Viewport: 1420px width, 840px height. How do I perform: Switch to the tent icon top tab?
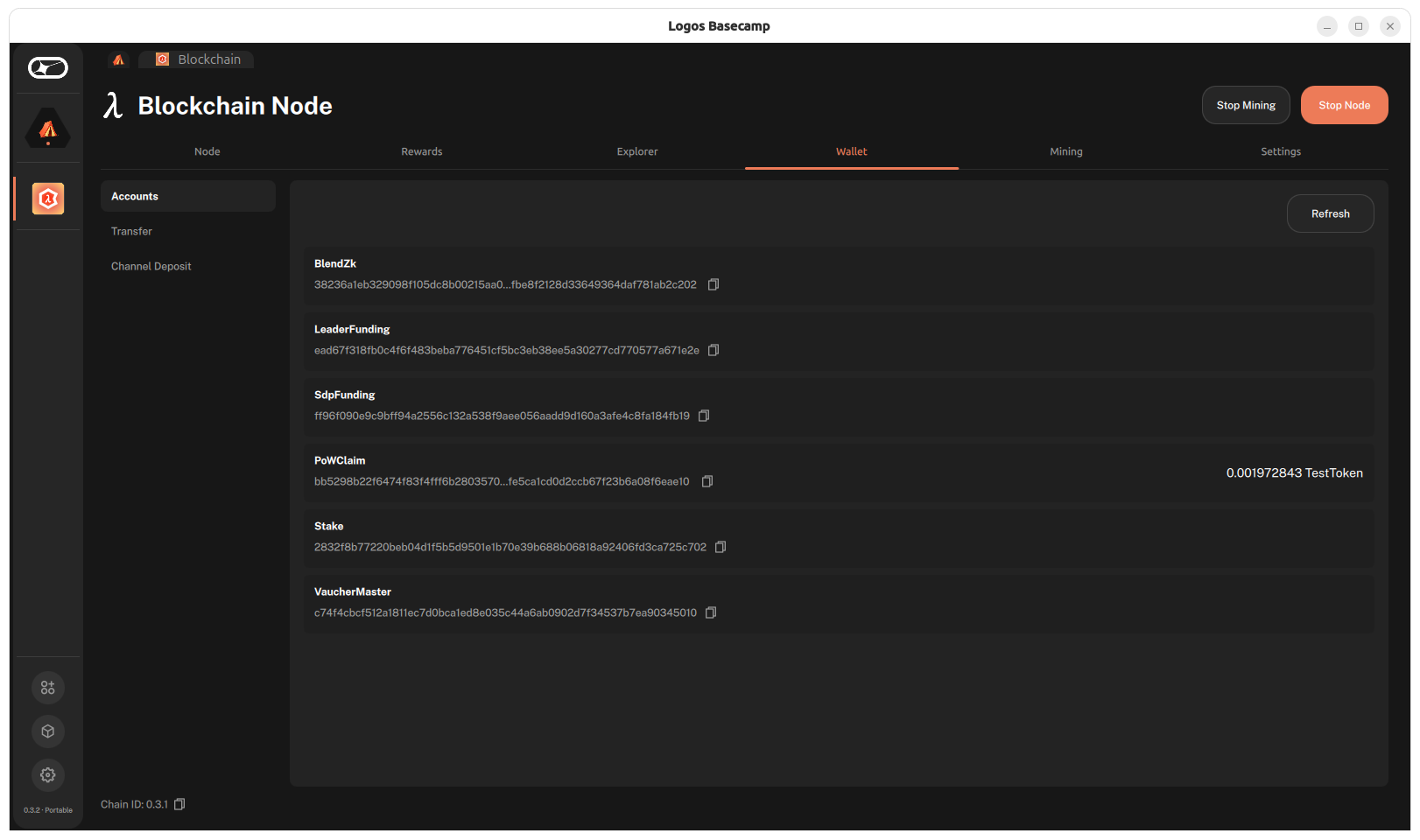[x=119, y=59]
